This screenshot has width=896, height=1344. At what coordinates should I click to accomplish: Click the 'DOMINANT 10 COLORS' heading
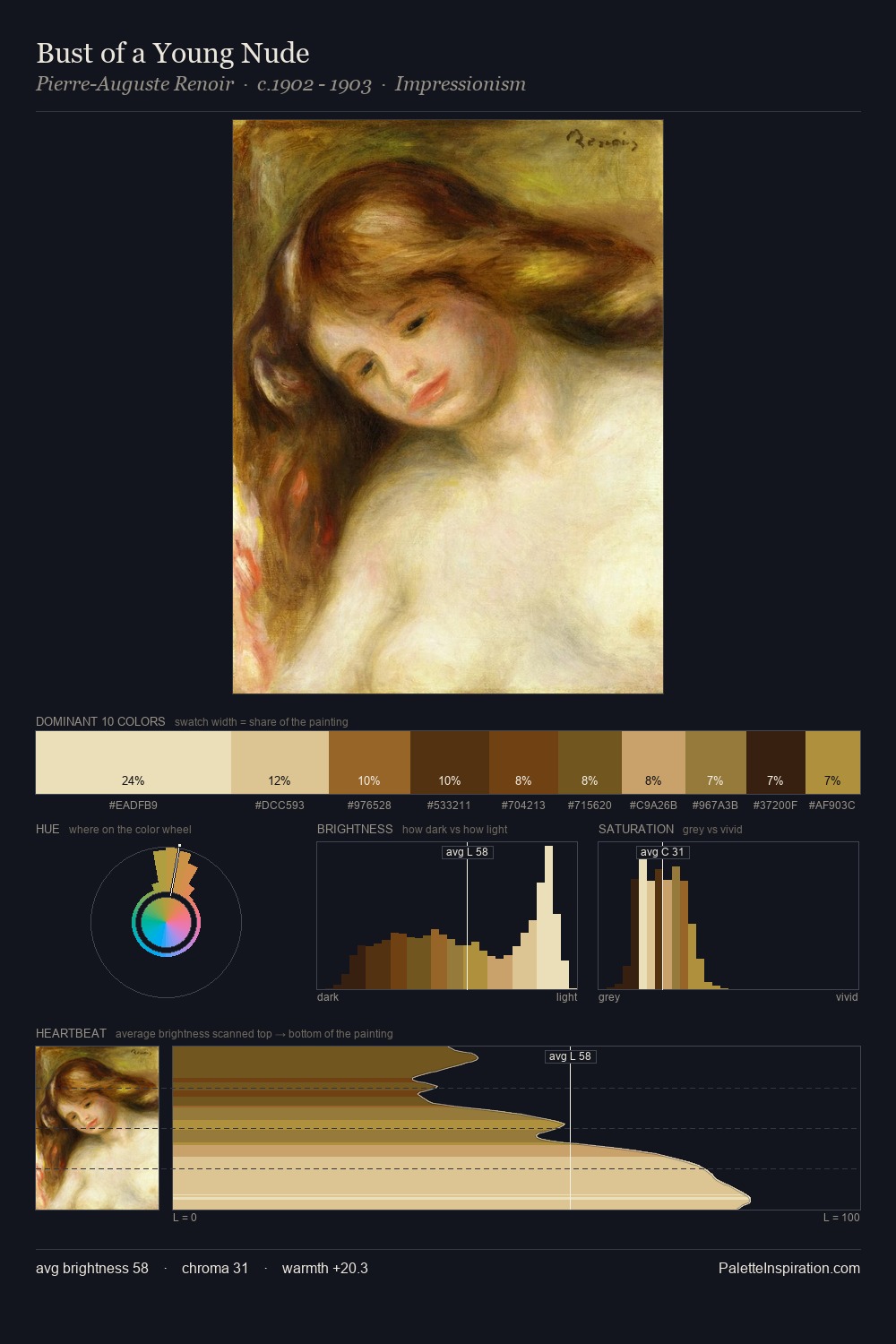pos(100,721)
